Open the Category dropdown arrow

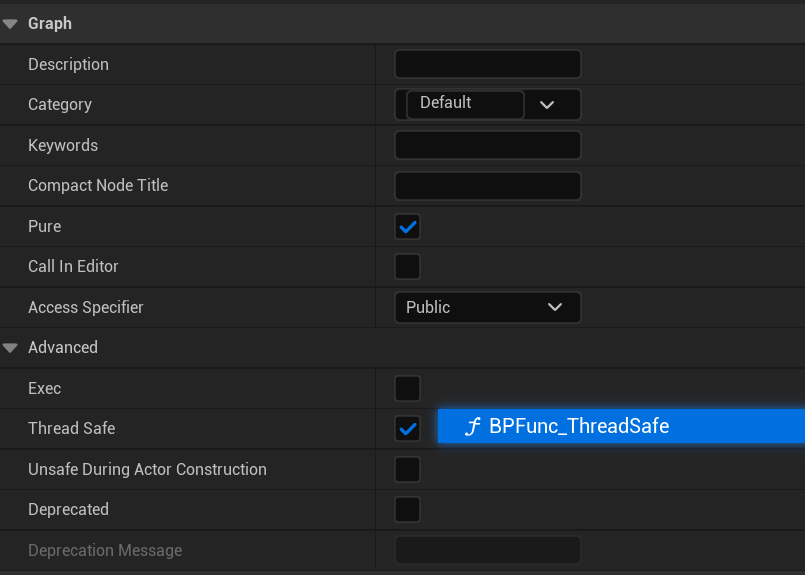pyautogui.click(x=547, y=104)
